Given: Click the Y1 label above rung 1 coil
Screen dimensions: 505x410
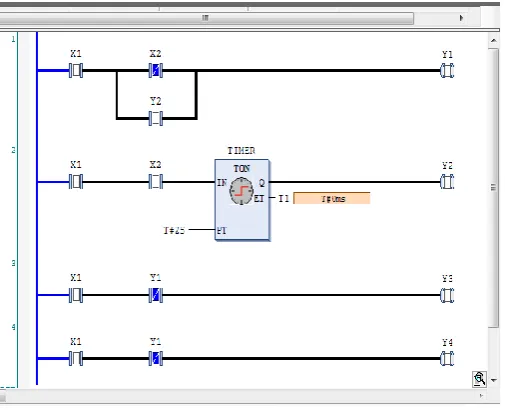Looking at the screenshot, I should [447, 54].
